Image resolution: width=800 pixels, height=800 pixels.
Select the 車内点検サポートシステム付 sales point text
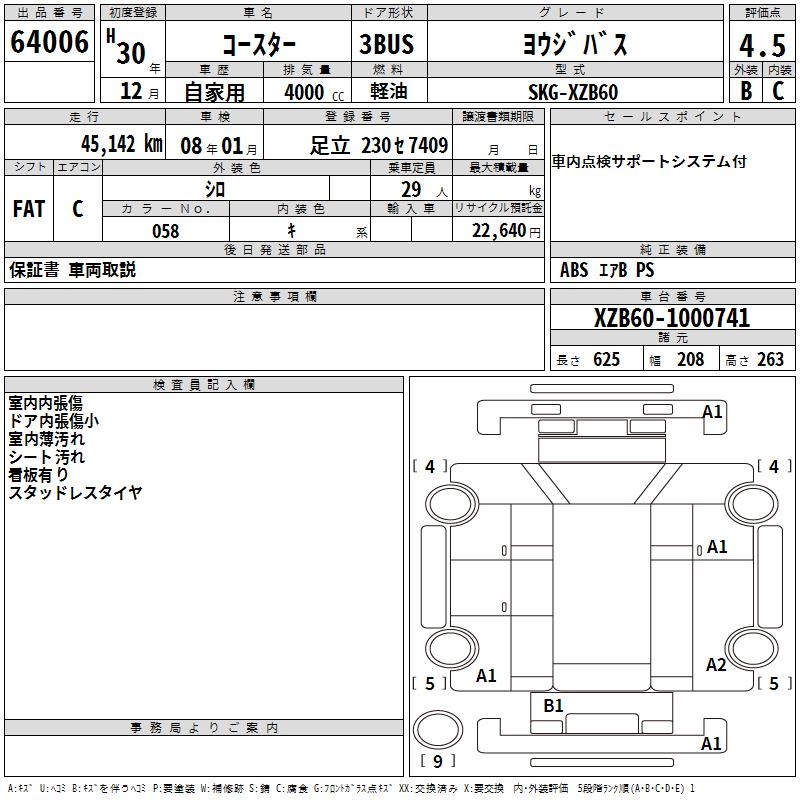pos(649,162)
